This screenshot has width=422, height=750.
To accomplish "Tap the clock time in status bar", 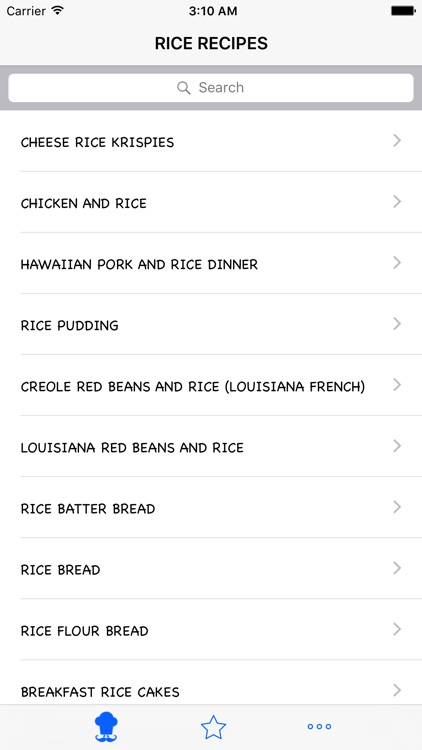I will click(213, 11).
